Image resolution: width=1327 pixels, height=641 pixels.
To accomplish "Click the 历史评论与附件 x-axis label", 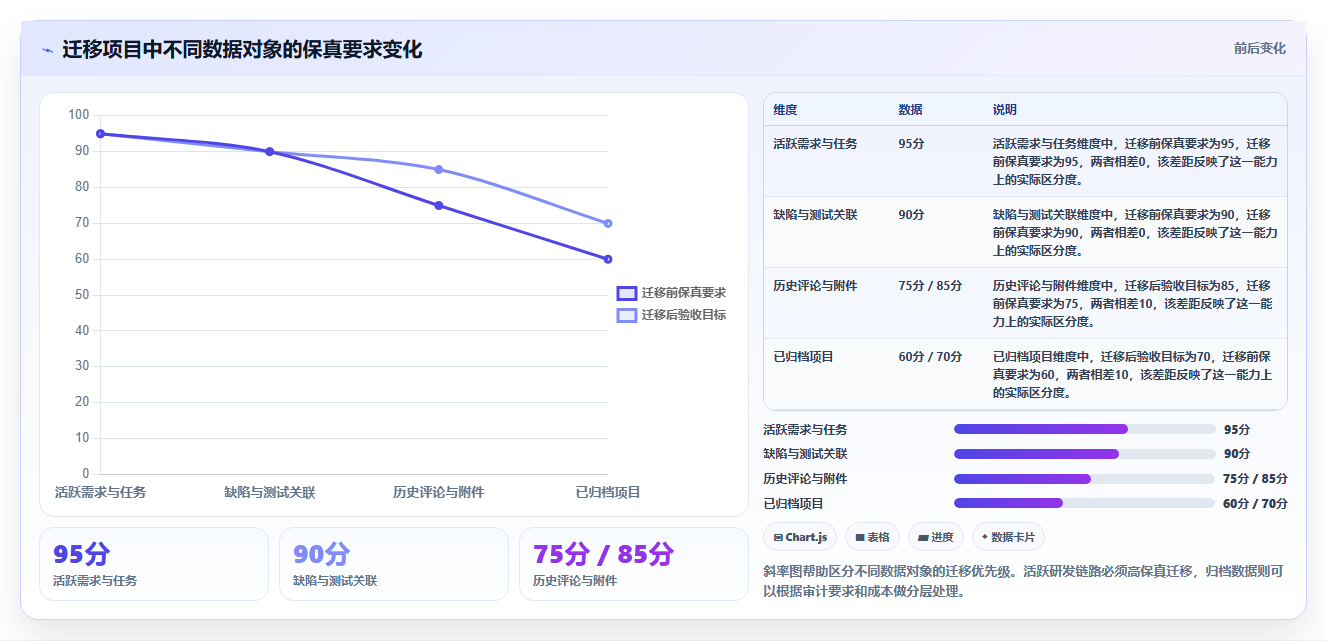I will click(x=439, y=492).
